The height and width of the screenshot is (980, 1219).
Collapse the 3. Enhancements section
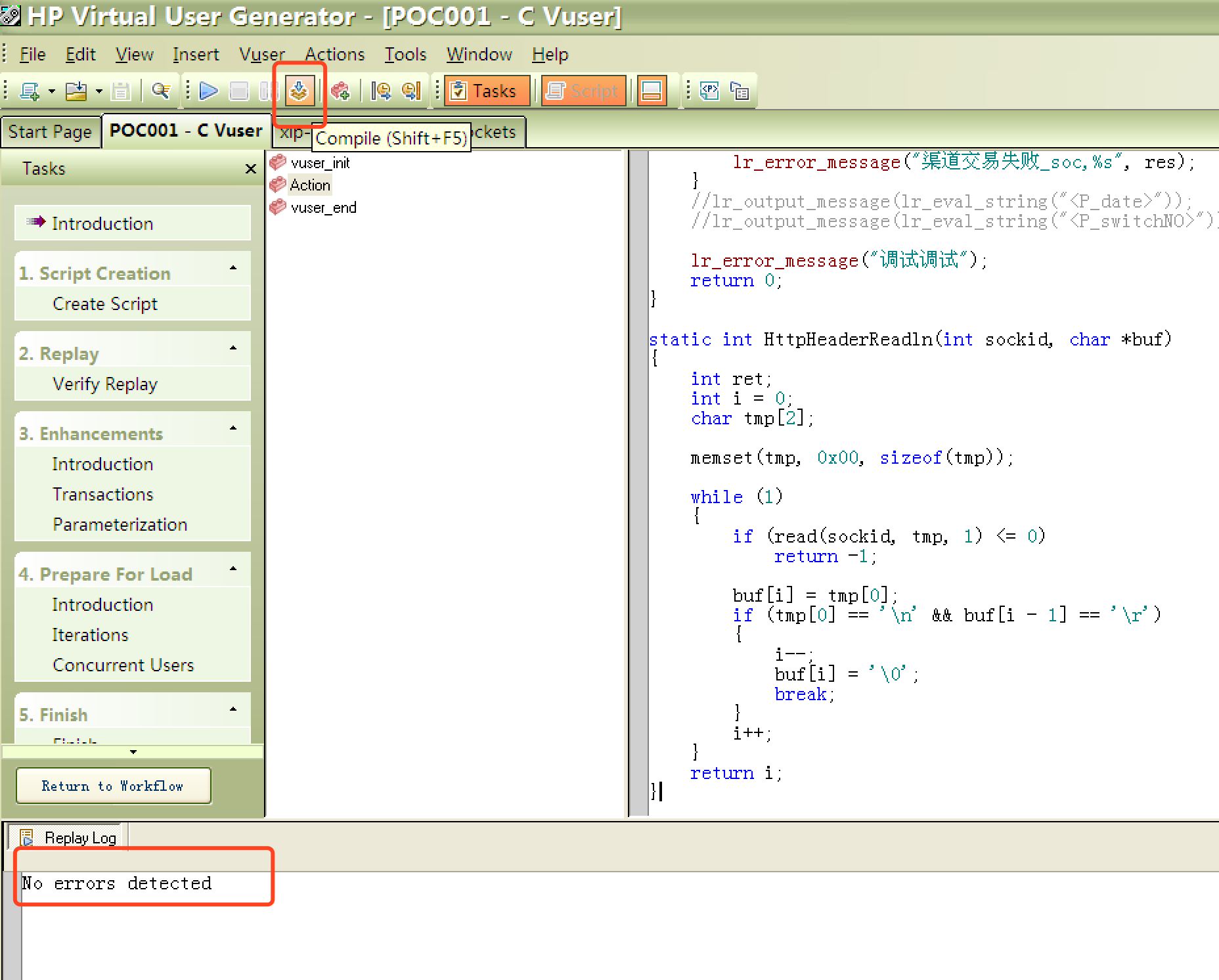tap(233, 428)
